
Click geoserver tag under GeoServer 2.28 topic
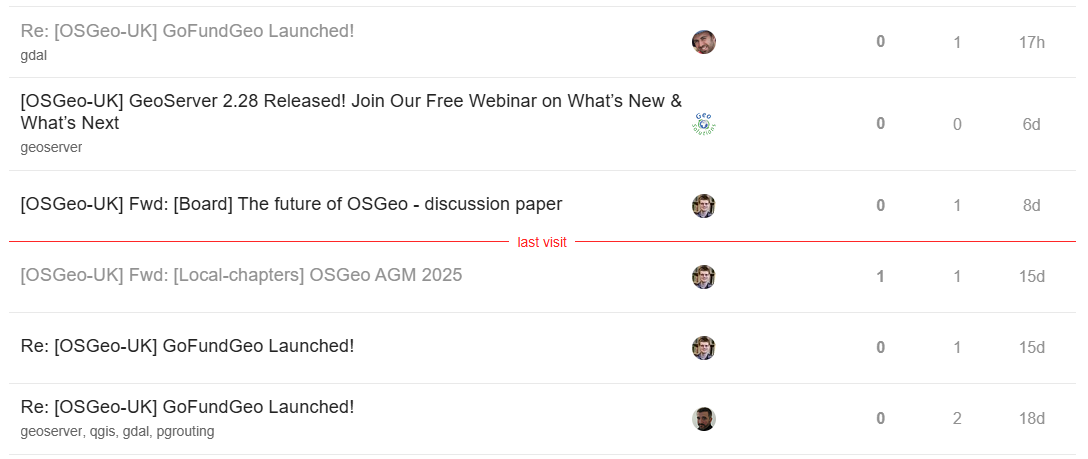51,147
